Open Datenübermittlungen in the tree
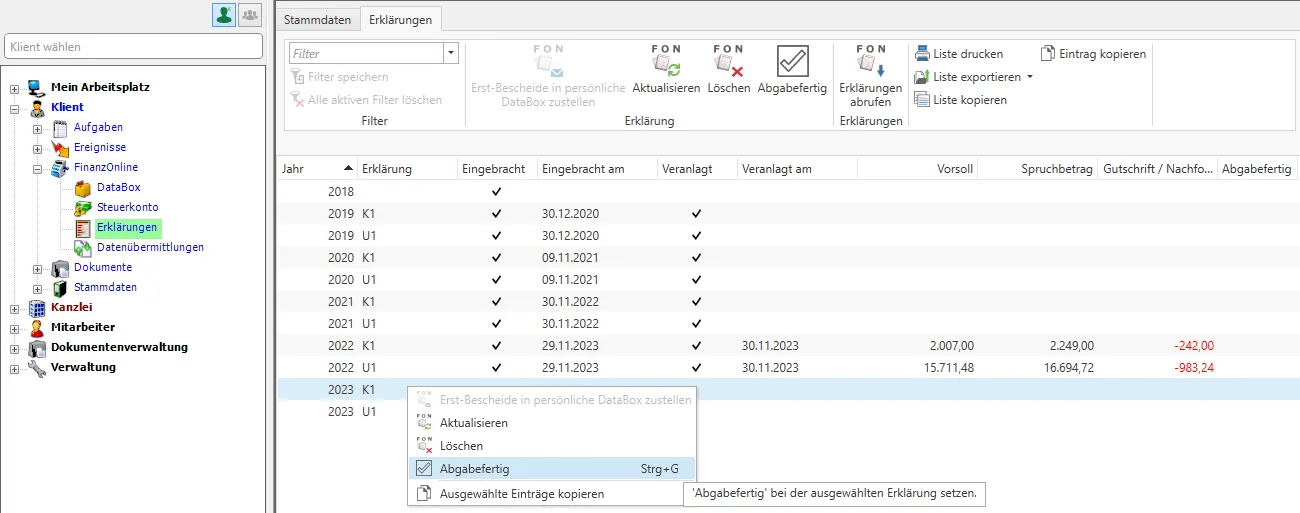 coord(150,247)
